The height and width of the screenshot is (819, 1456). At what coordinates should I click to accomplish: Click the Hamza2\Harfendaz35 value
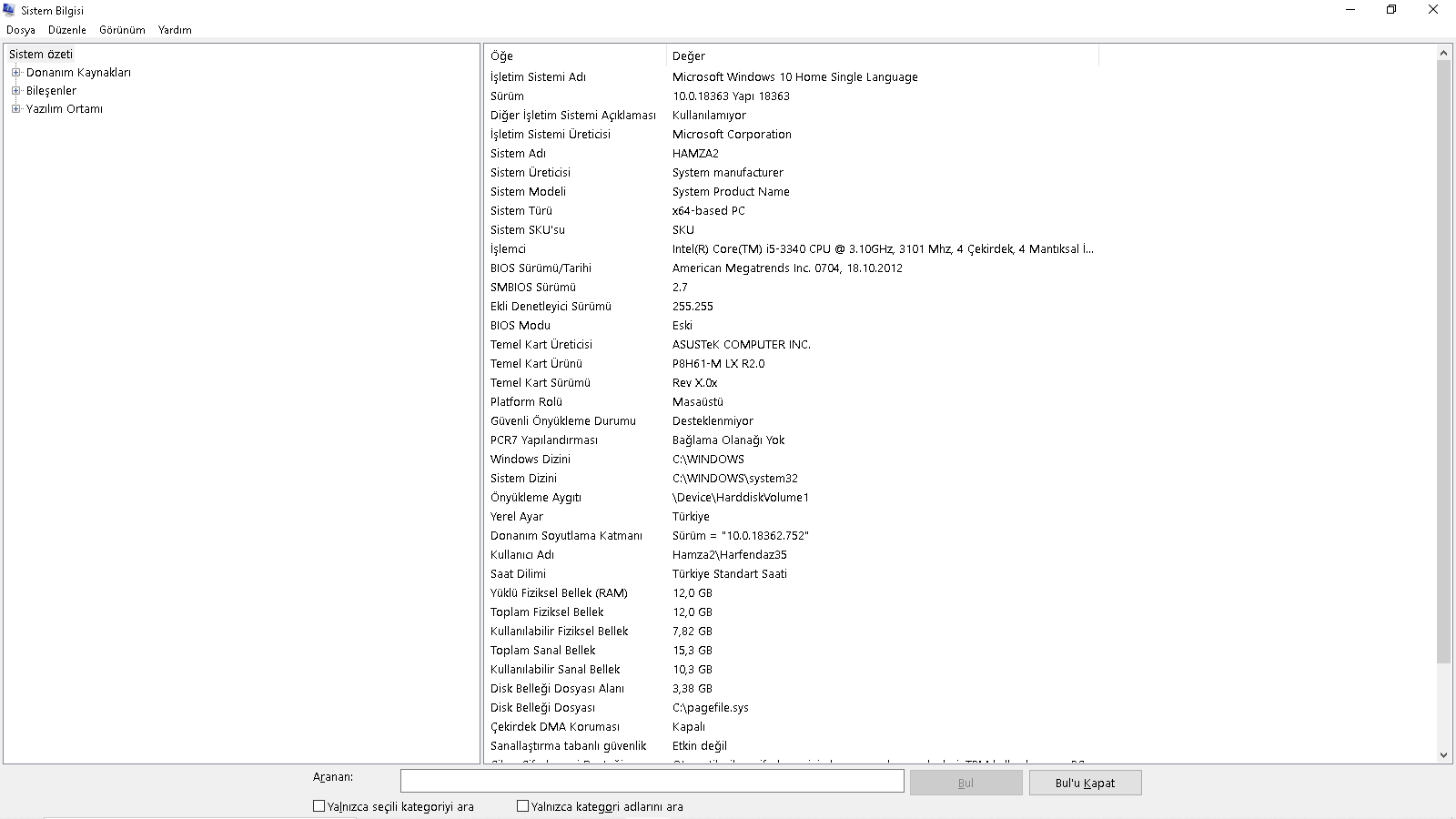pyautogui.click(x=730, y=555)
